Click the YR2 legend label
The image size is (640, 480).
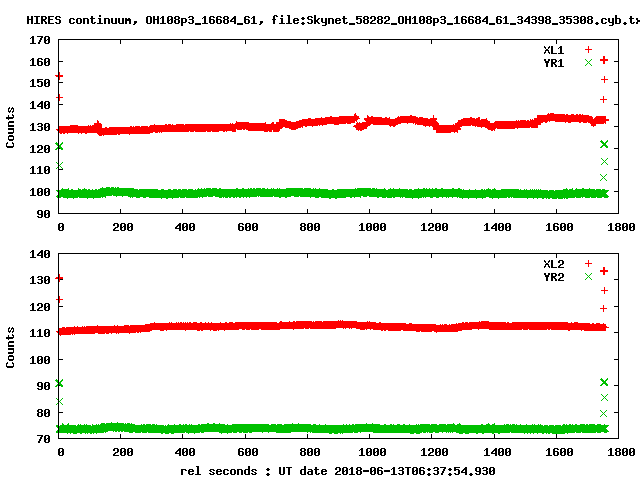click(x=553, y=277)
